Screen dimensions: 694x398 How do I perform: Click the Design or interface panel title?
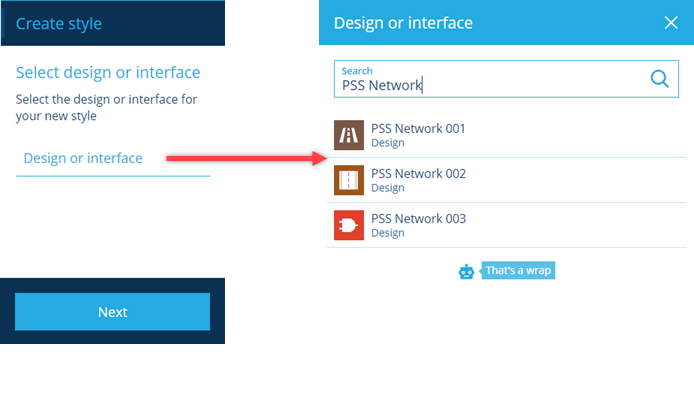[x=403, y=23]
